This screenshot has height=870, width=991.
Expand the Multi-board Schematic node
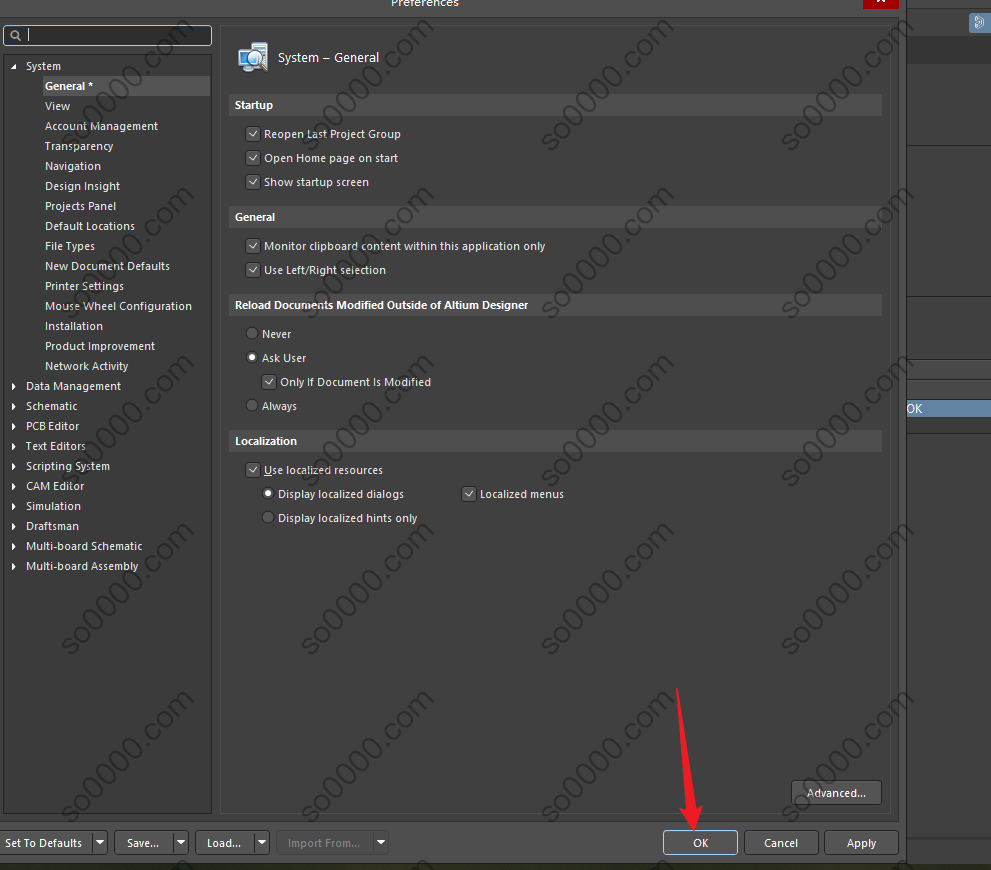coord(13,547)
